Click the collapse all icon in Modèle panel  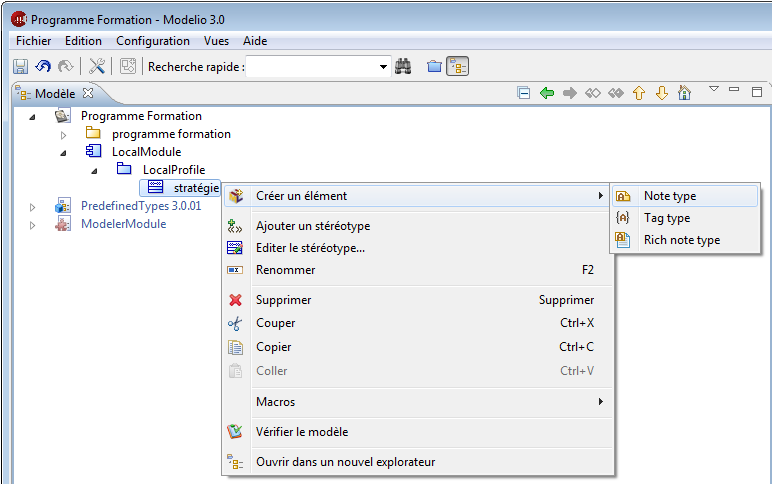tap(524, 93)
